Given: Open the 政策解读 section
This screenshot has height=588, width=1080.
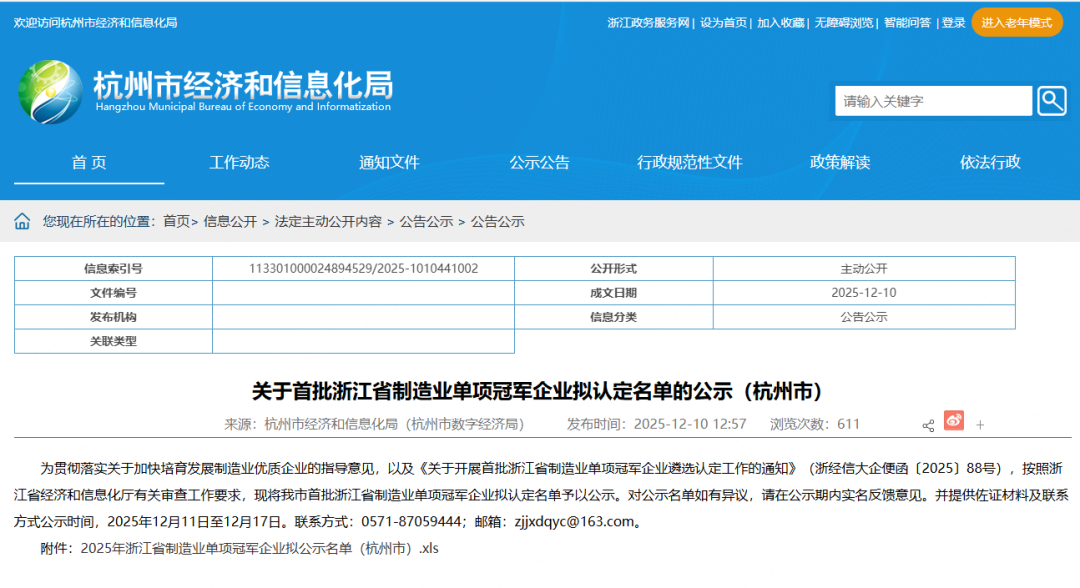Looking at the screenshot, I should tap(840, 162).
